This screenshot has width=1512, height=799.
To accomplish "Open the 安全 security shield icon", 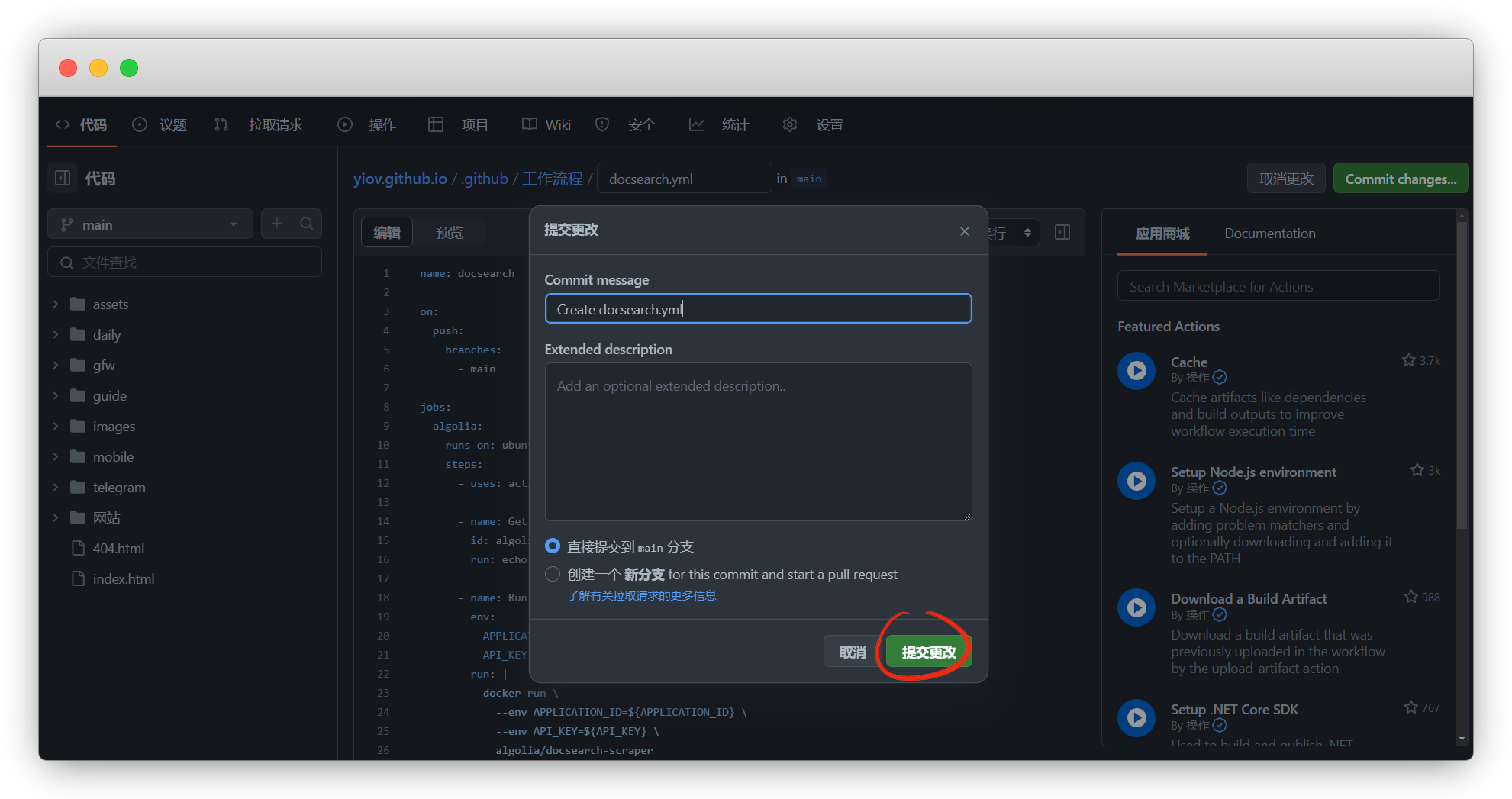I will click(x=601, y=124).
